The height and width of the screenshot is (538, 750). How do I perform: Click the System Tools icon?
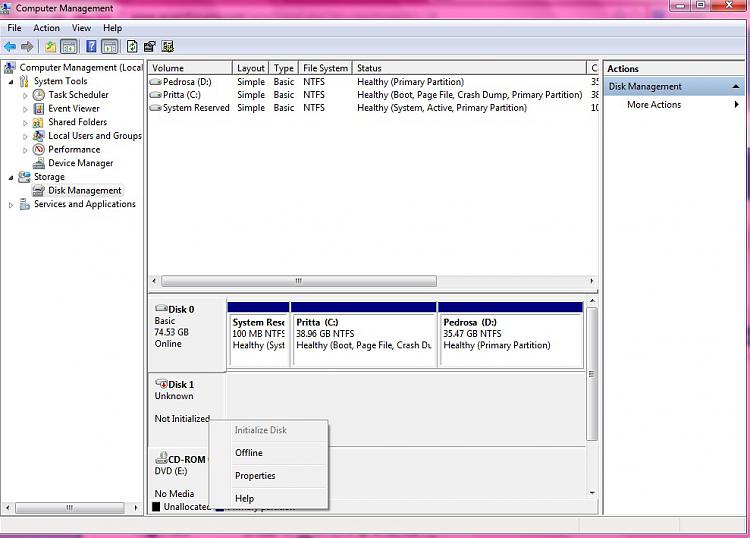coord(24,81)
